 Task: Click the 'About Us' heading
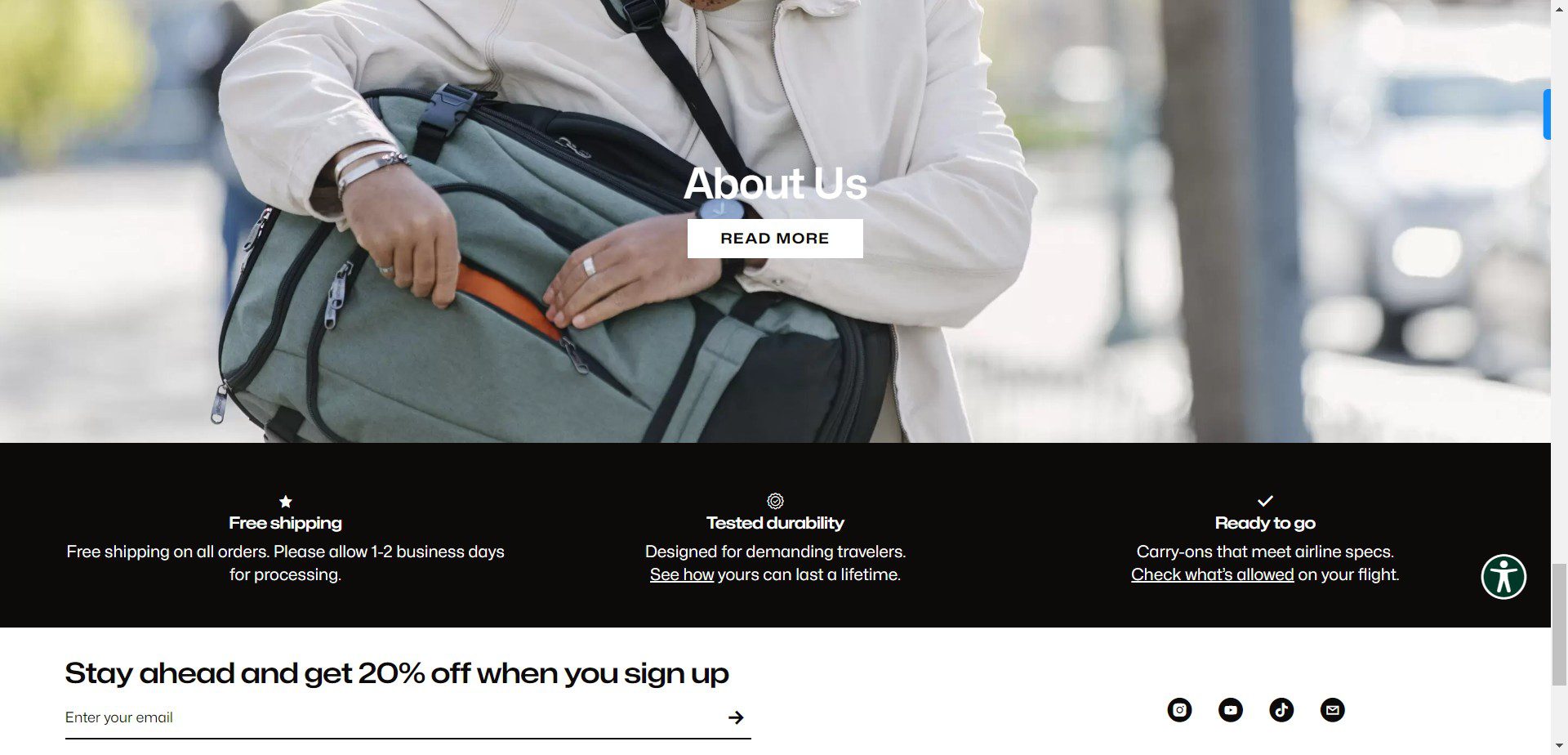click(x=775, y=183)
